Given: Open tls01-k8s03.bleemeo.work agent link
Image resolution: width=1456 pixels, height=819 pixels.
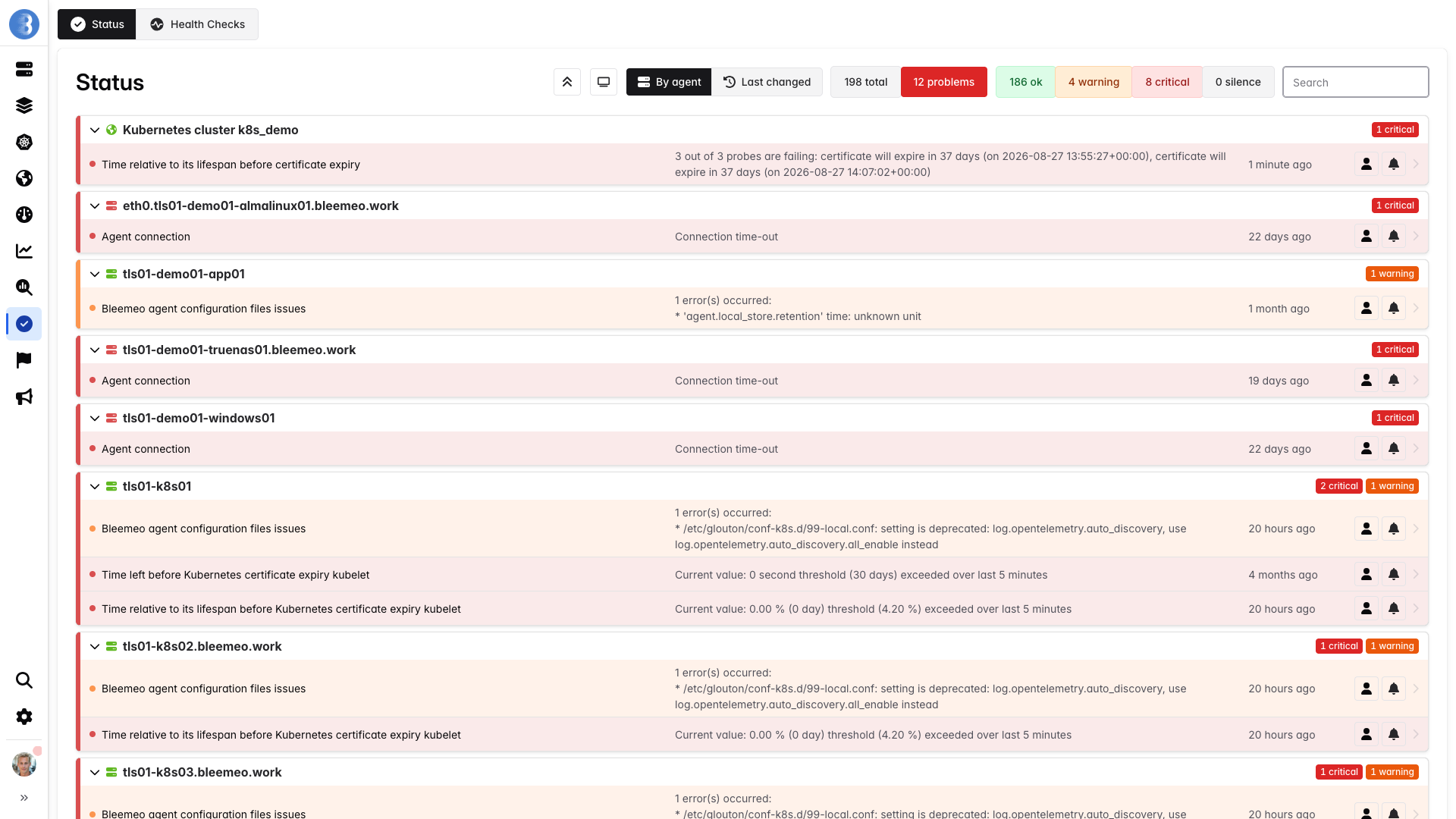Looking at the screenshot, I should tap(202, 773).
